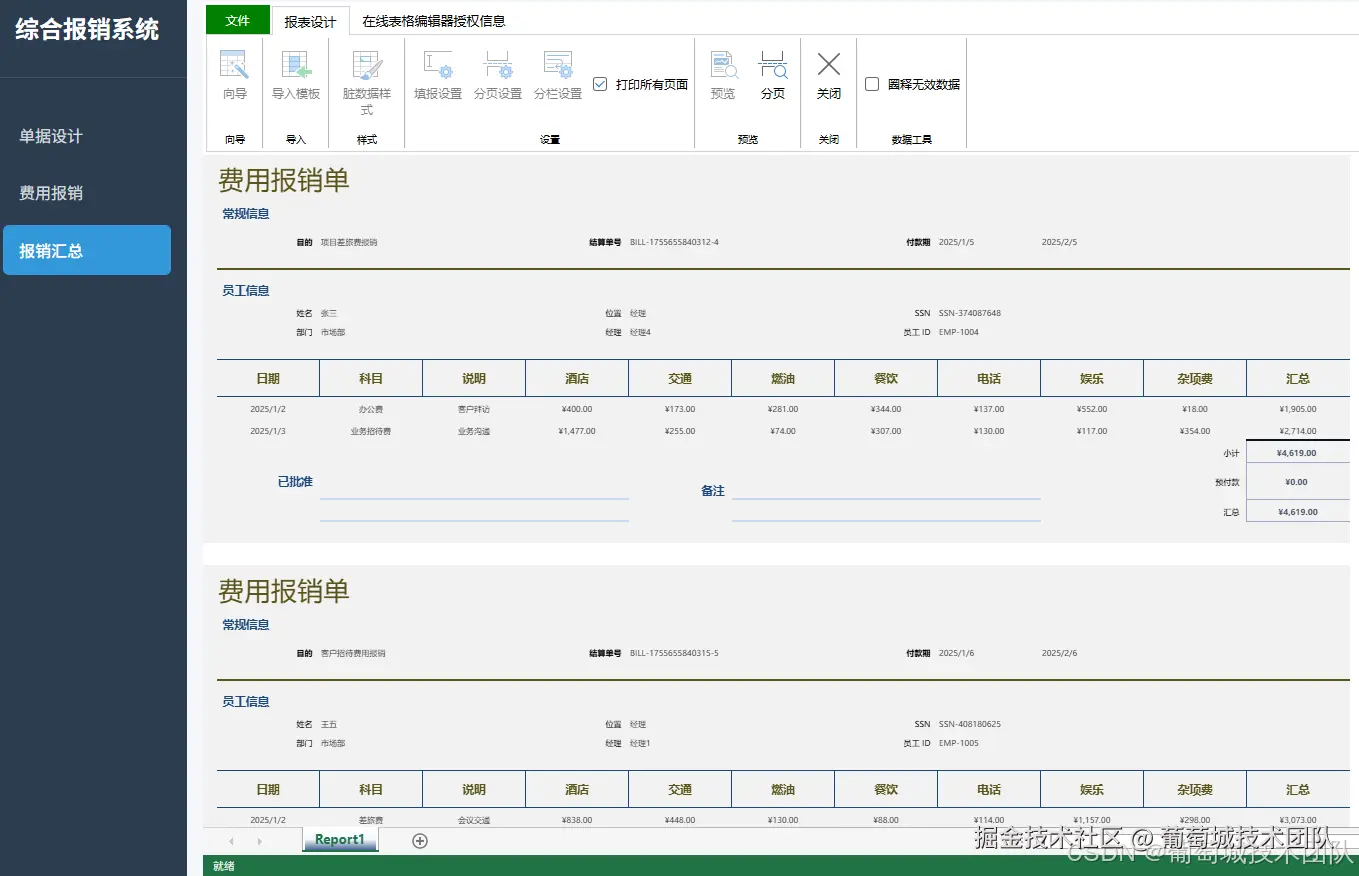Click the 备注 remarks line field
This screenshot has width=1359, height=876.
tap(886, 487)
